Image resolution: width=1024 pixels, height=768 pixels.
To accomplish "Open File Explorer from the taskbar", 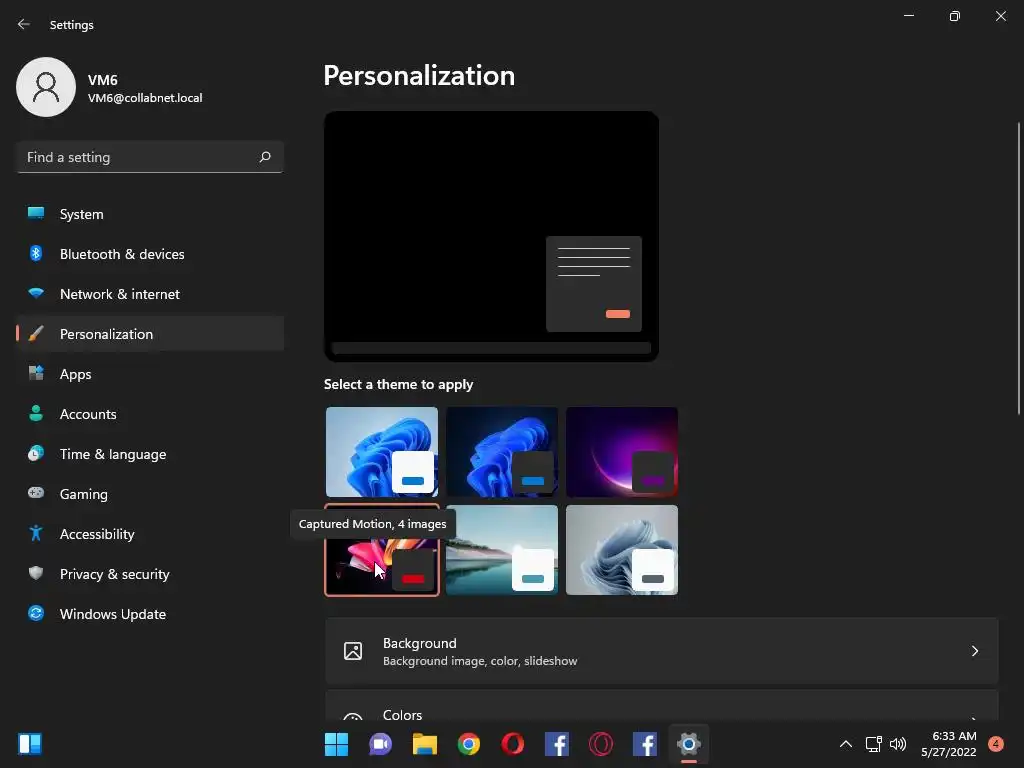I will point(424,744).
